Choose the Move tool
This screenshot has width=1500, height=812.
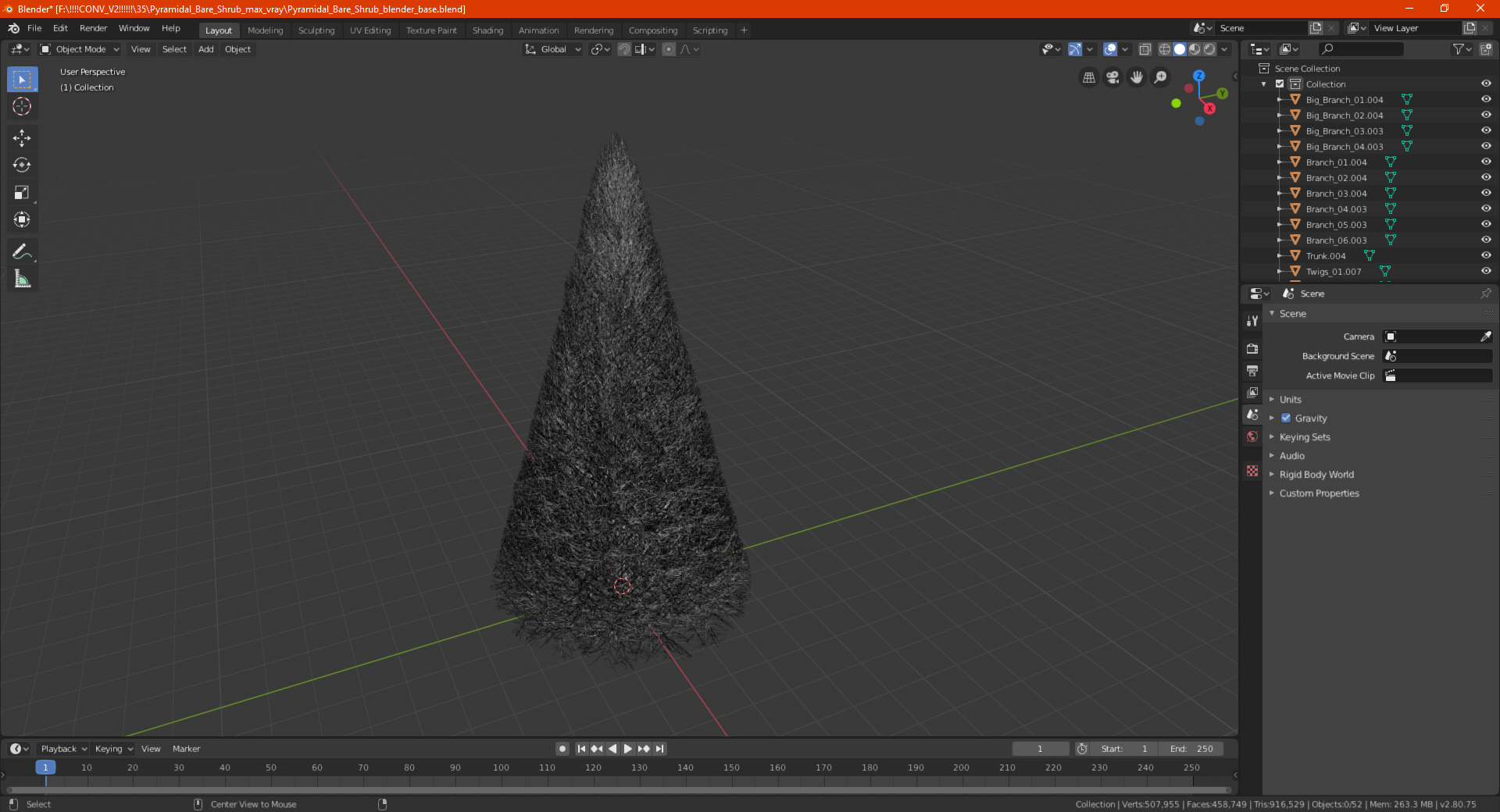[x=22, y=138]
